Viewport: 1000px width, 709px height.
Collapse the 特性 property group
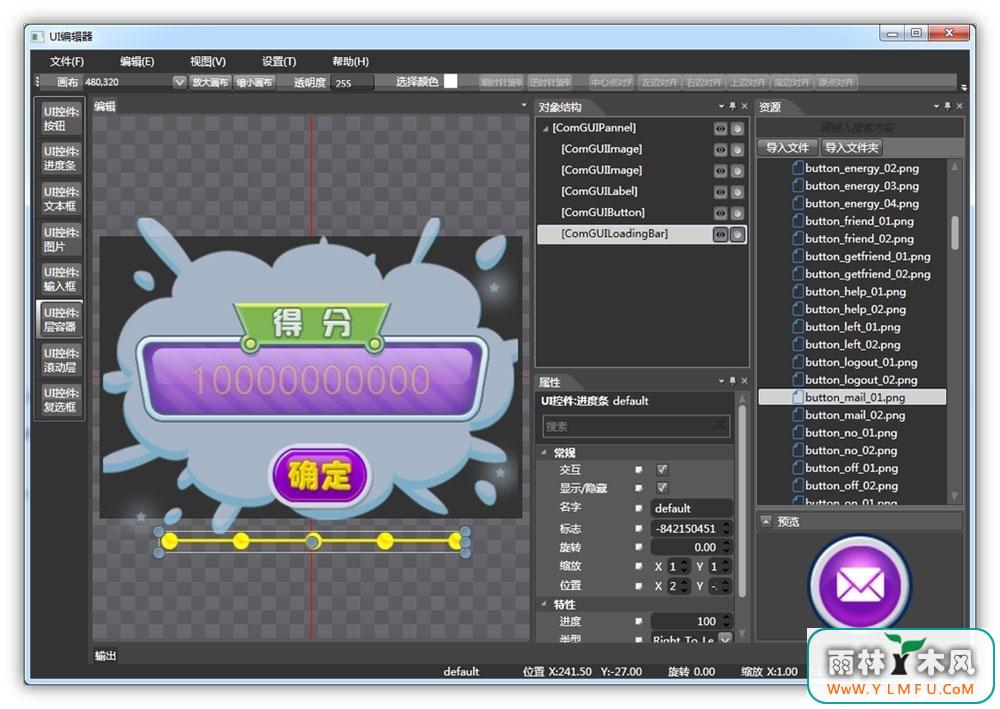(x=544, y=603)
